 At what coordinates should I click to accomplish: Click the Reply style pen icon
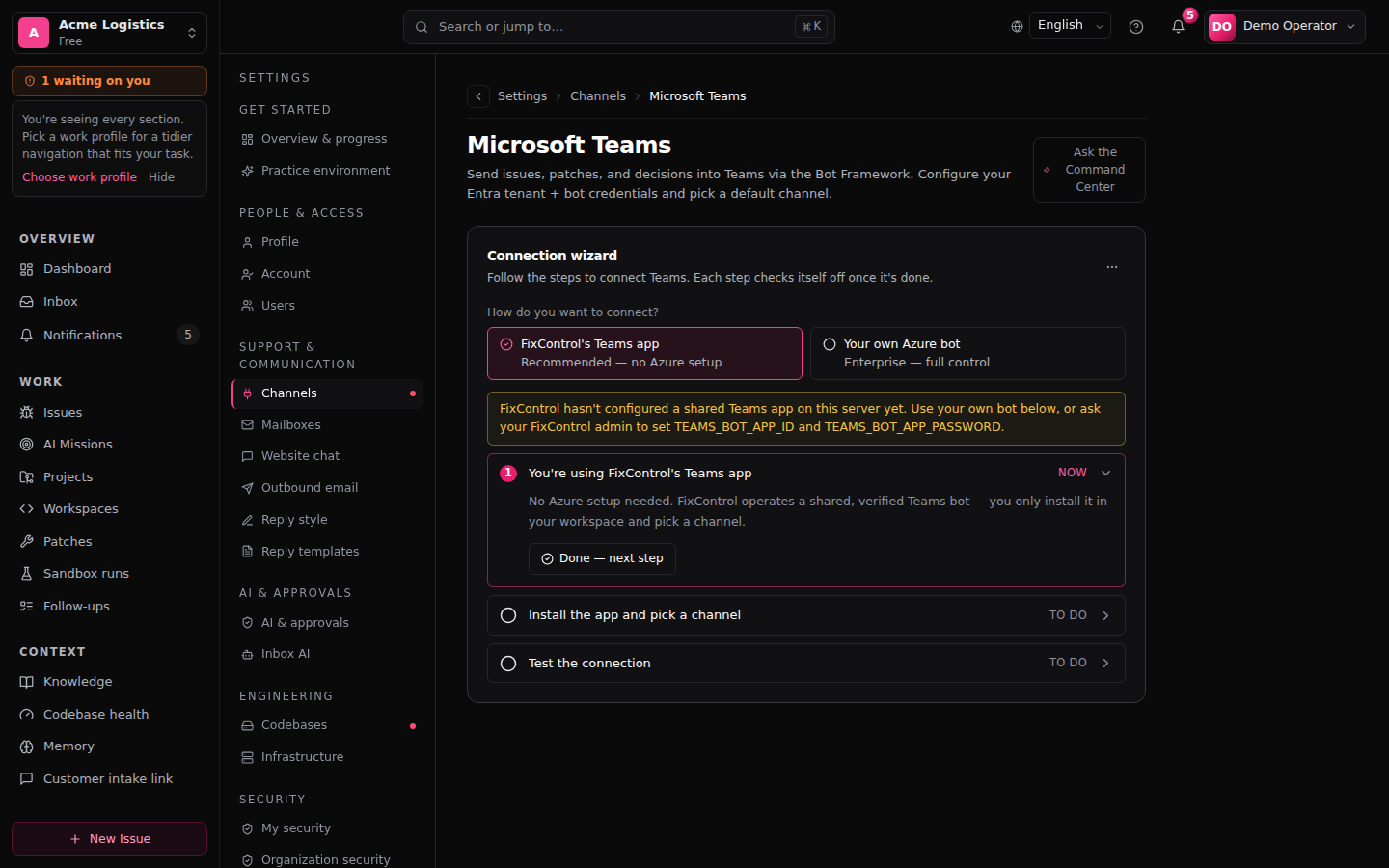tap(248, 520)
